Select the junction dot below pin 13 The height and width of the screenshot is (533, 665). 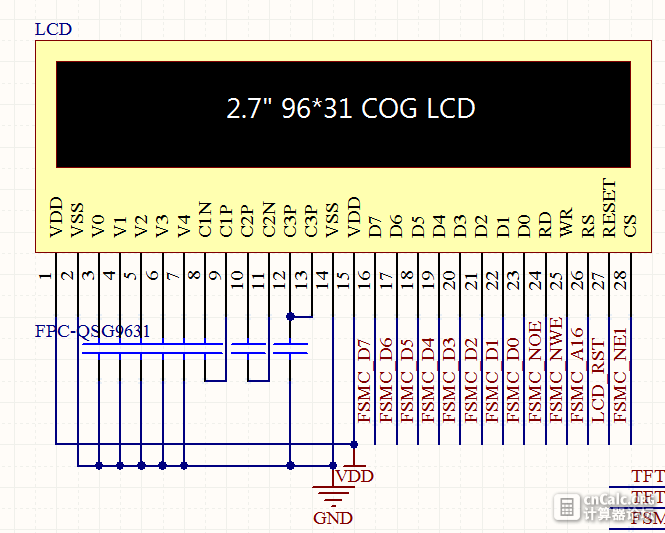[291, 316]
